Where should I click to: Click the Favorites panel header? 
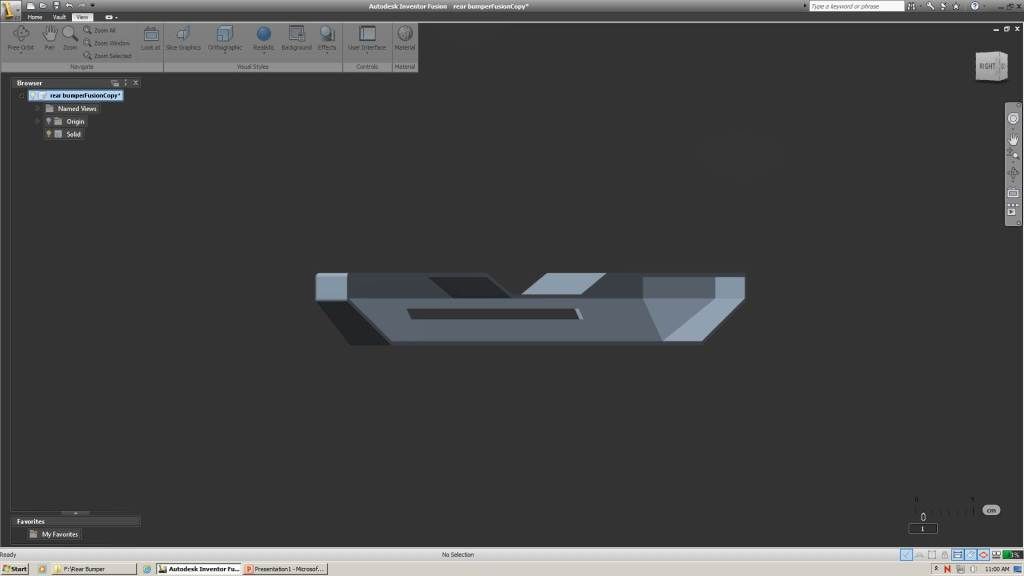(x=76, y=521)
